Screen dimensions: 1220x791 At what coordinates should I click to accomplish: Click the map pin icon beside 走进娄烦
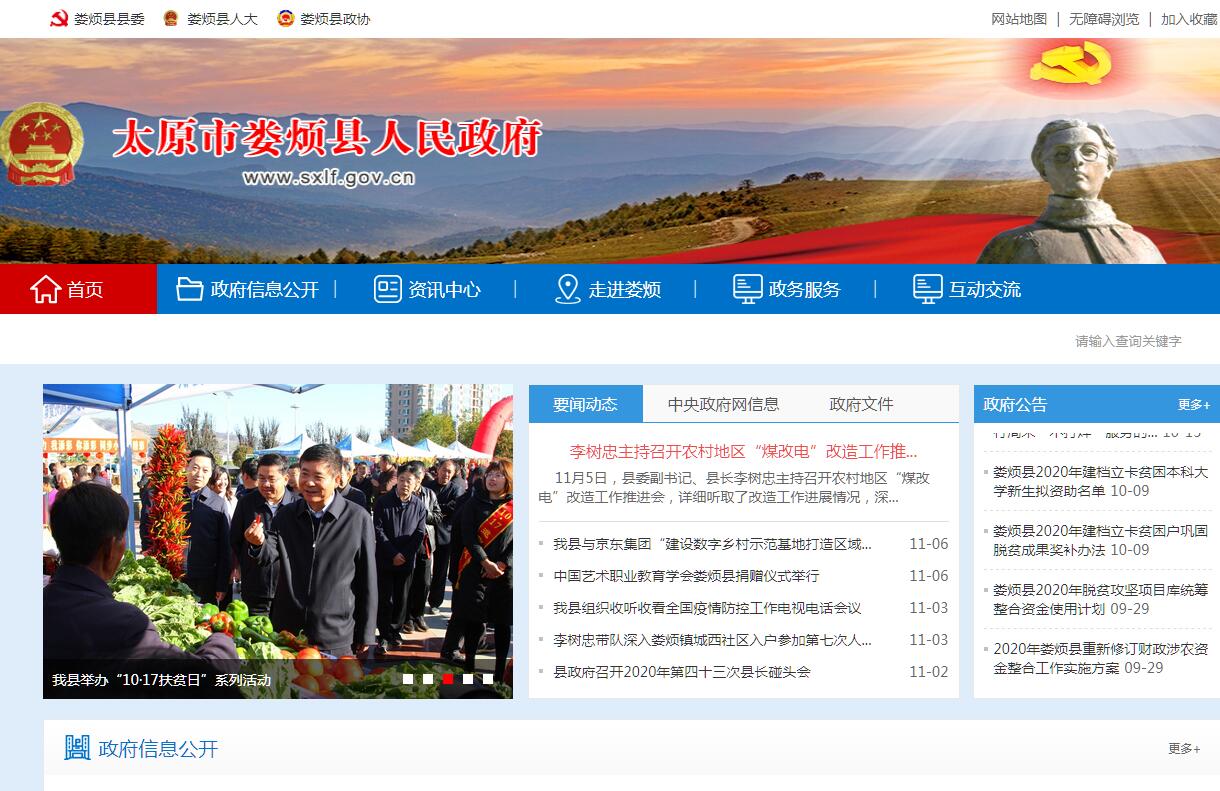click(567, 290)
